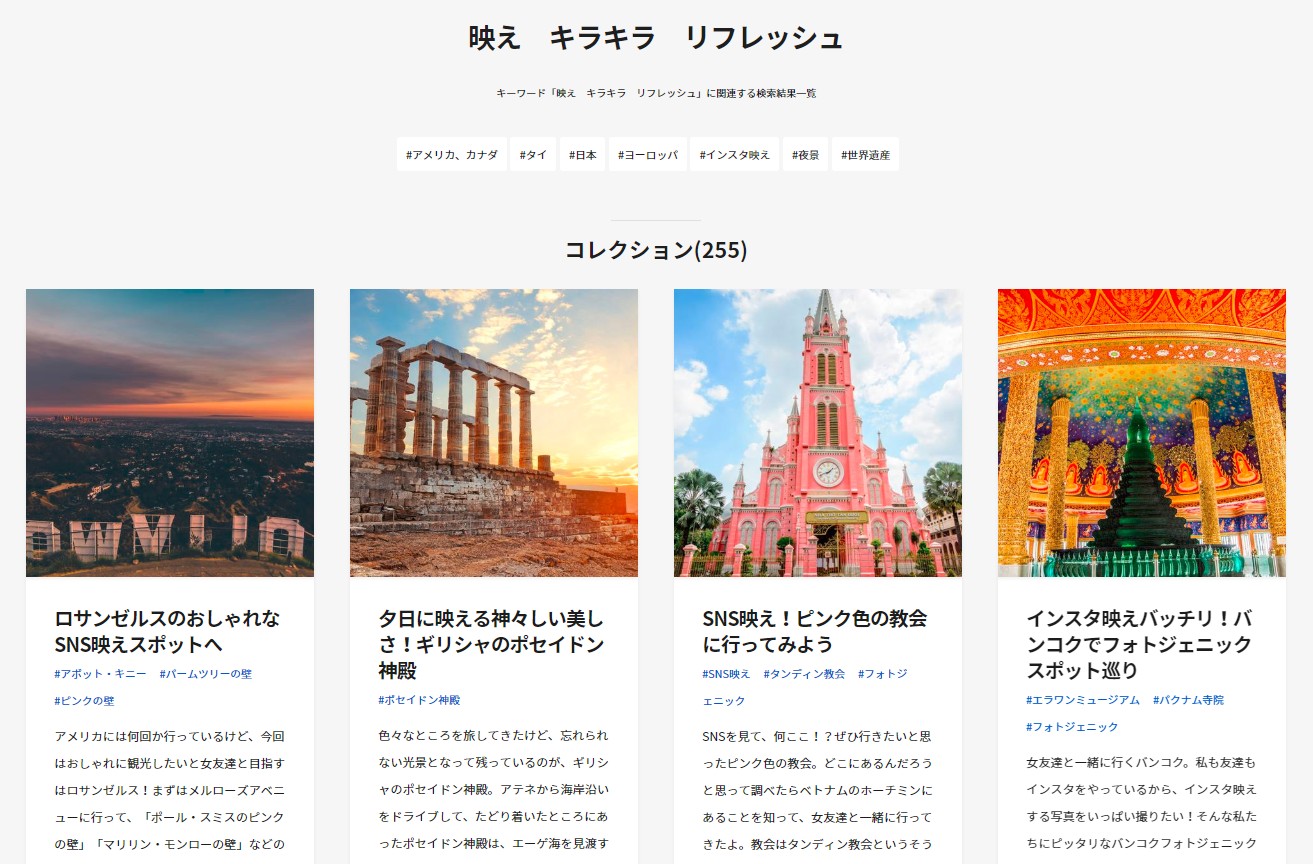Select the #インスタ映え tag button
Image resolution: width=1313 pixels, height=864 pixels.
(x=734, y=155)
